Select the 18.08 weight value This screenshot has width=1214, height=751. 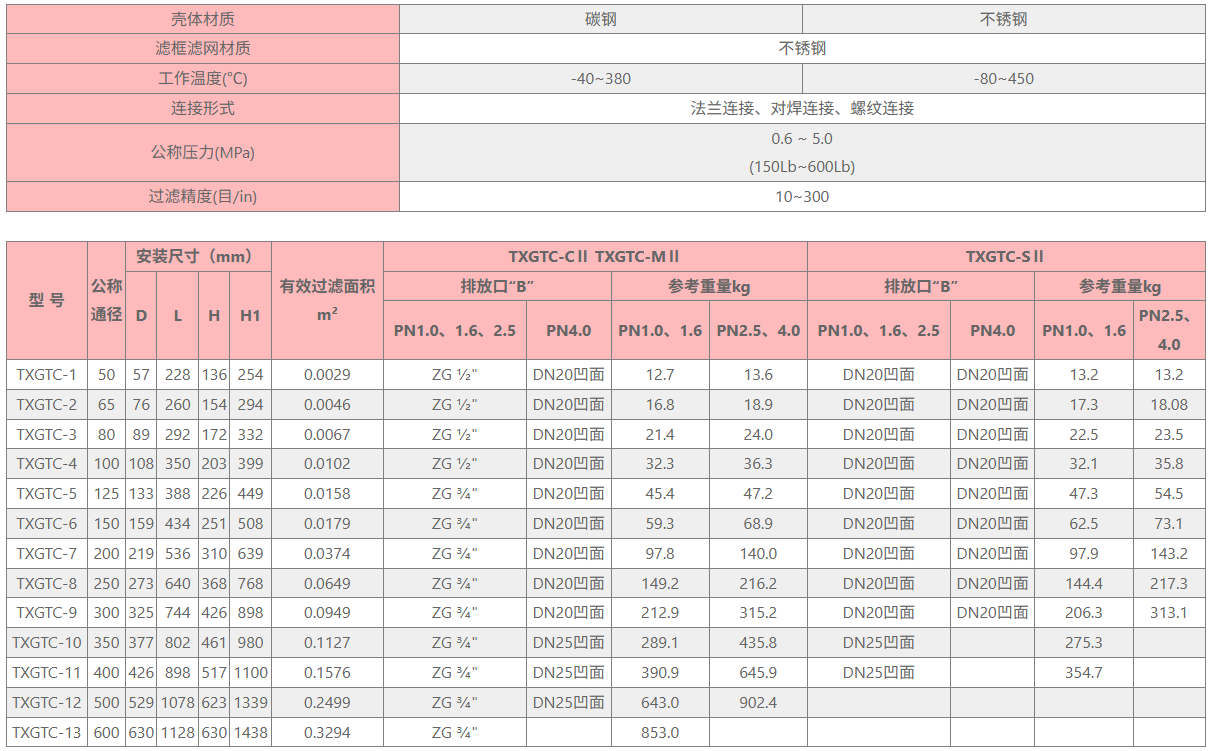click(x=1169, y=404)
